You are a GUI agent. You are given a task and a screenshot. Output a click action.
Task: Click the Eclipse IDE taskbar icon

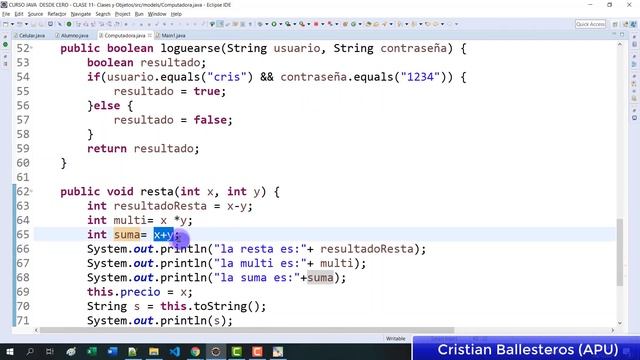click(216, 351)
